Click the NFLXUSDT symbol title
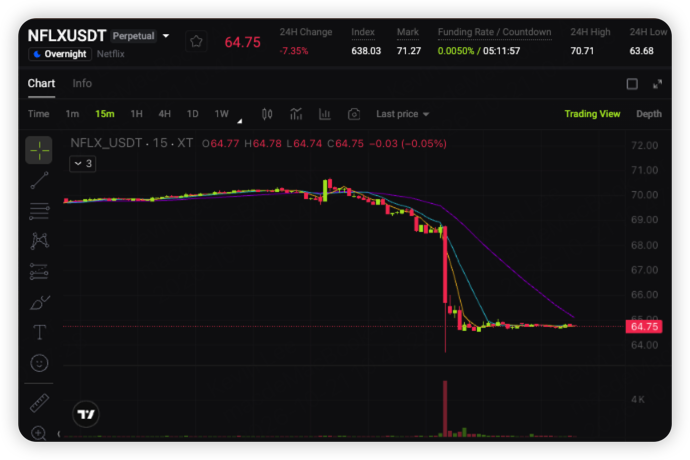Screen dimensions: 690x460 pyautogui.click(x=66, y=36)
